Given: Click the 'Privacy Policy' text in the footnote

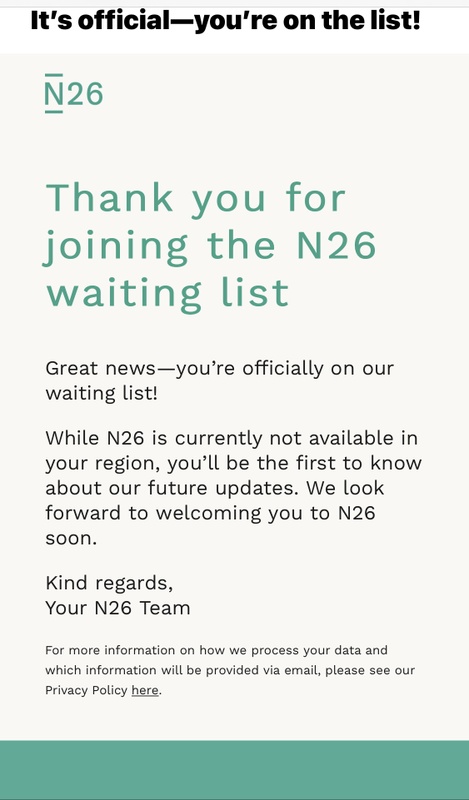Looking at the screenshot, I should (x=86, y=690).
